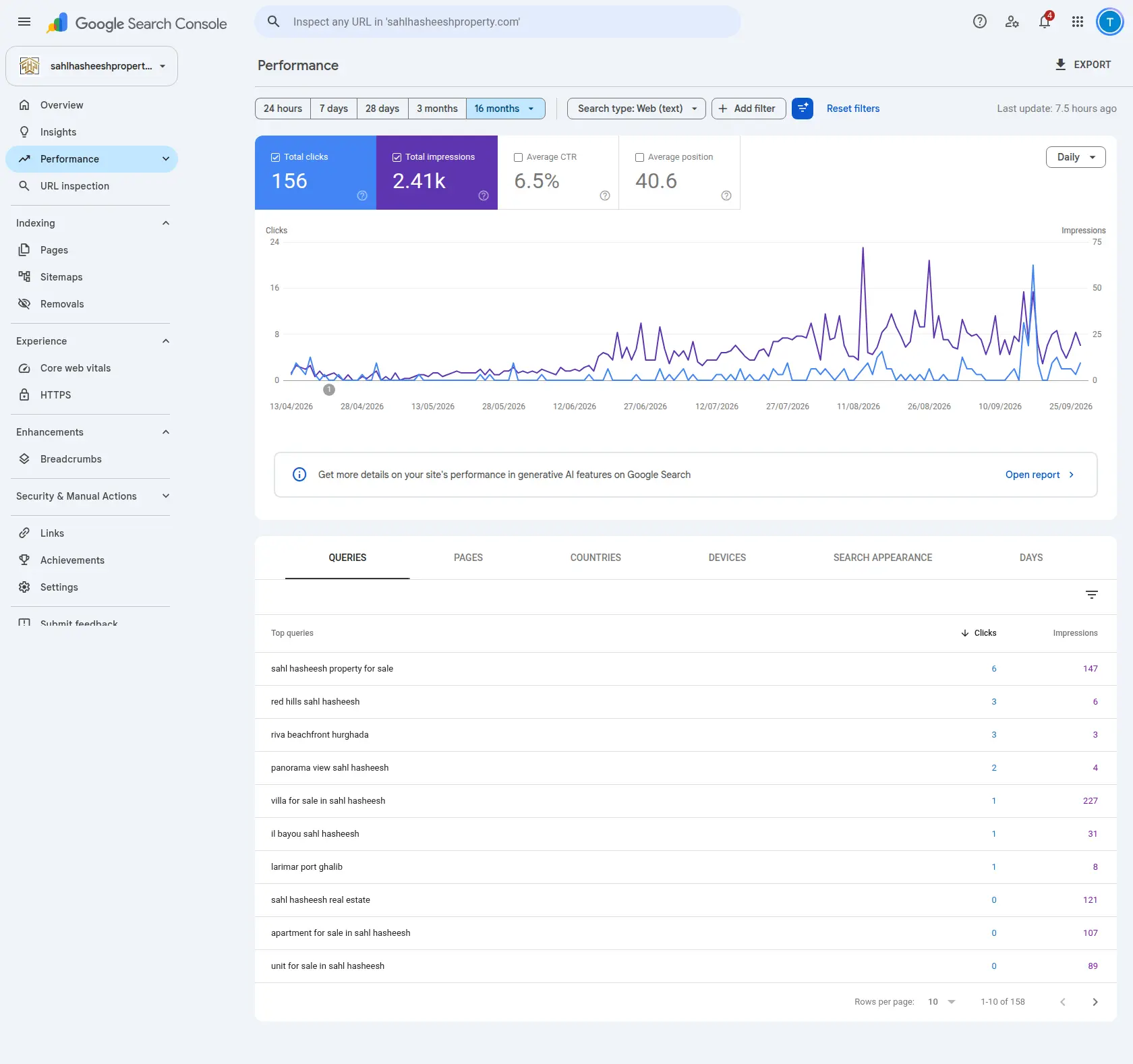Click the EXPORT button
Viewport: 1133px width, 1064px height.
pyautogui.click(x=1082, y=65)
